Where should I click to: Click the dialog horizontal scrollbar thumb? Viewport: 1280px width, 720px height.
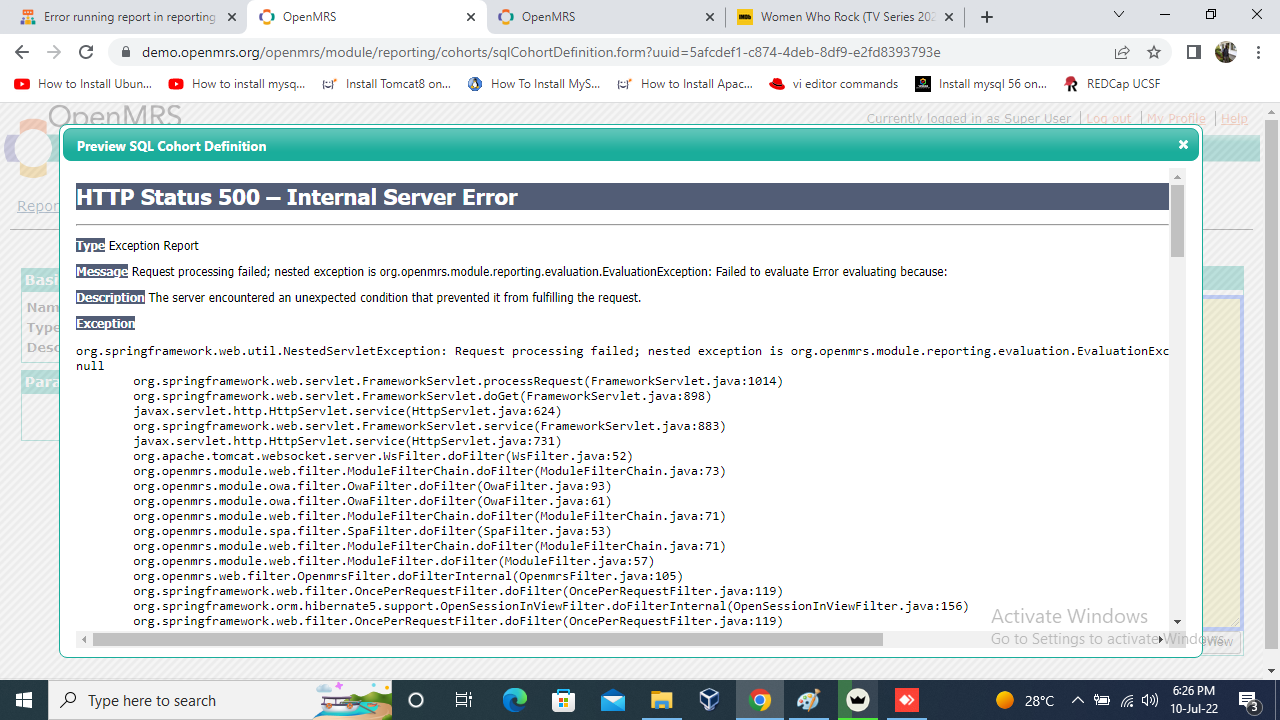pos(487,639)
